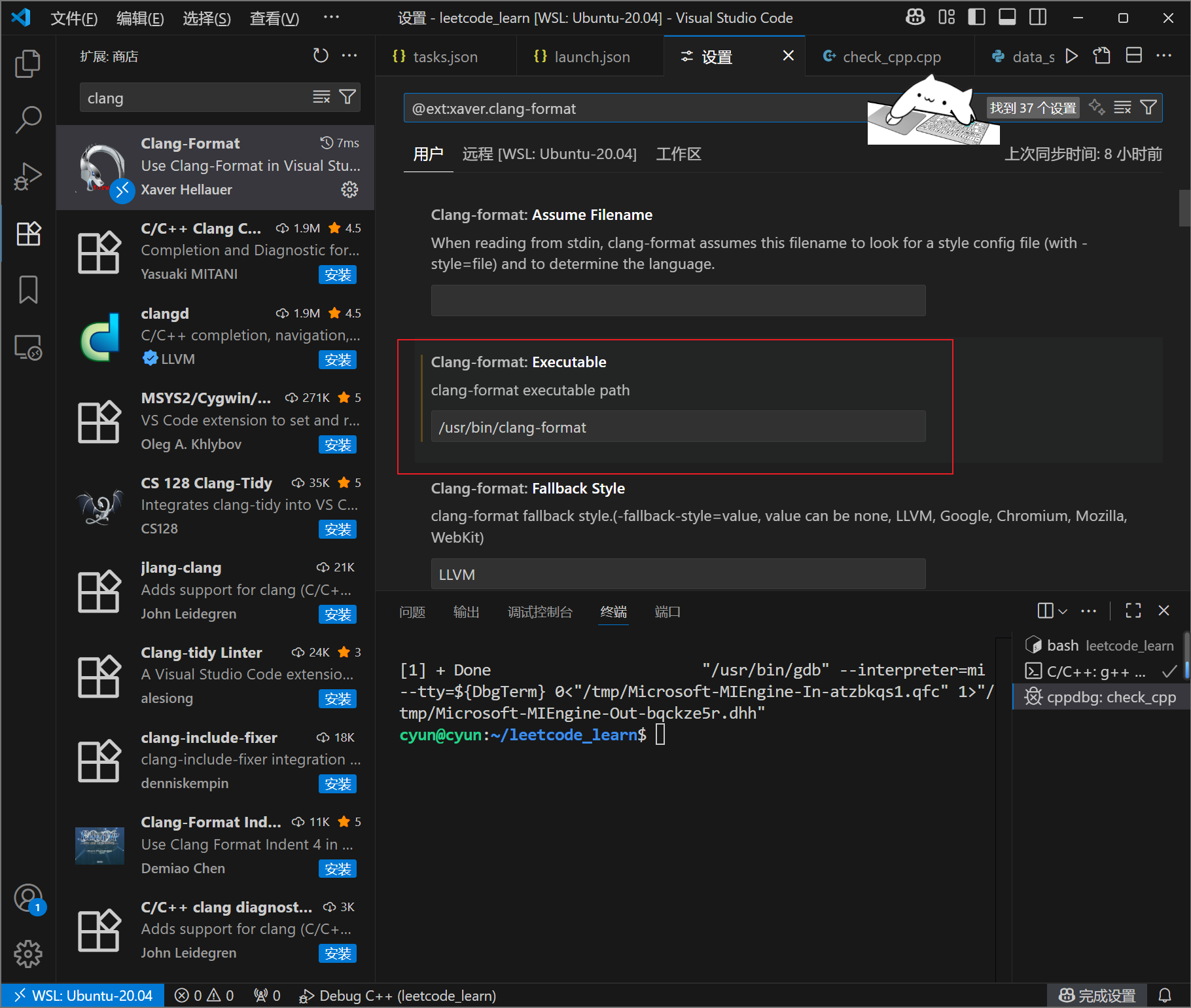
Task: Open the Accounts menu icon
Action: [x=27, y=898]
